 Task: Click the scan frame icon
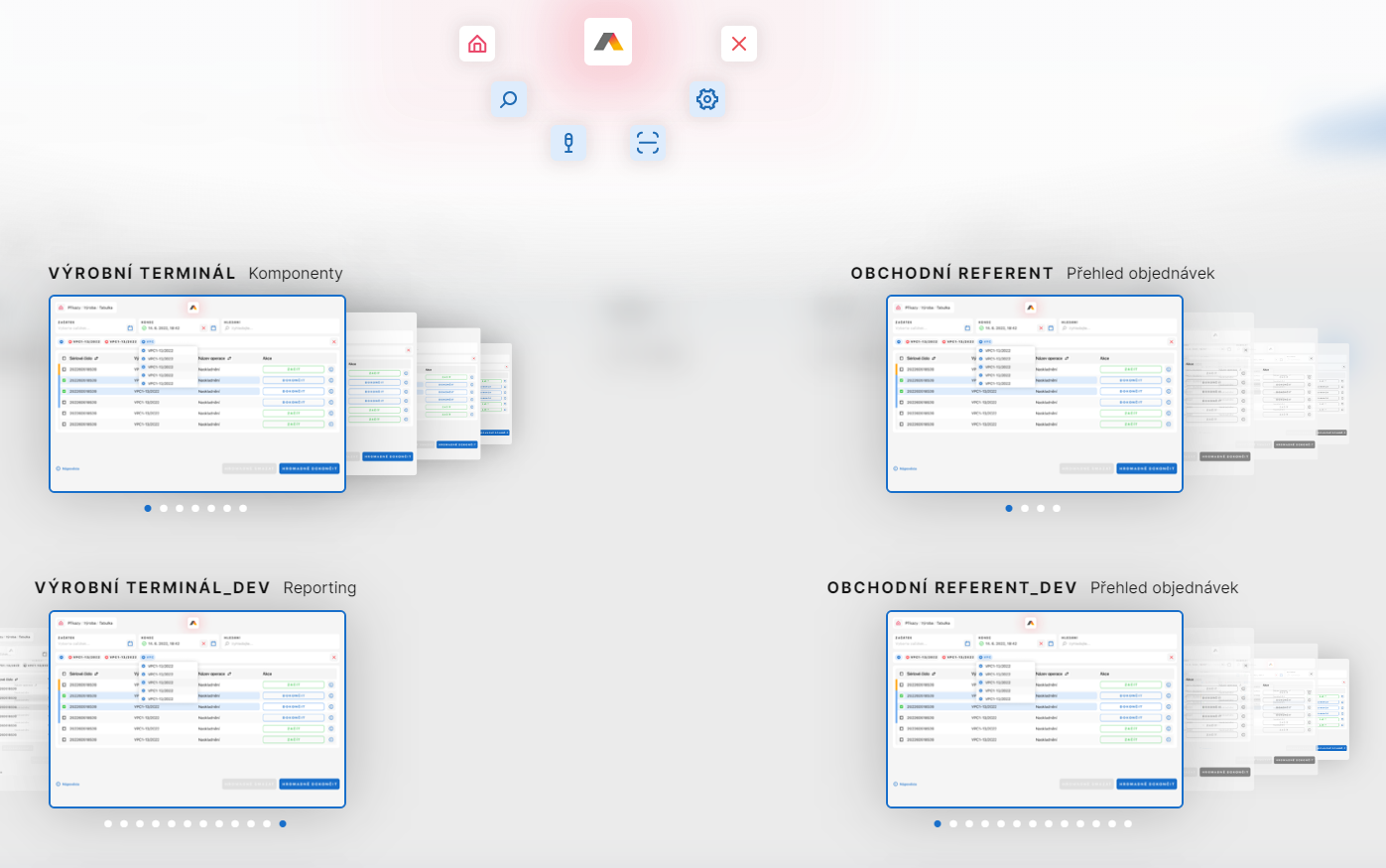point(647,143)
